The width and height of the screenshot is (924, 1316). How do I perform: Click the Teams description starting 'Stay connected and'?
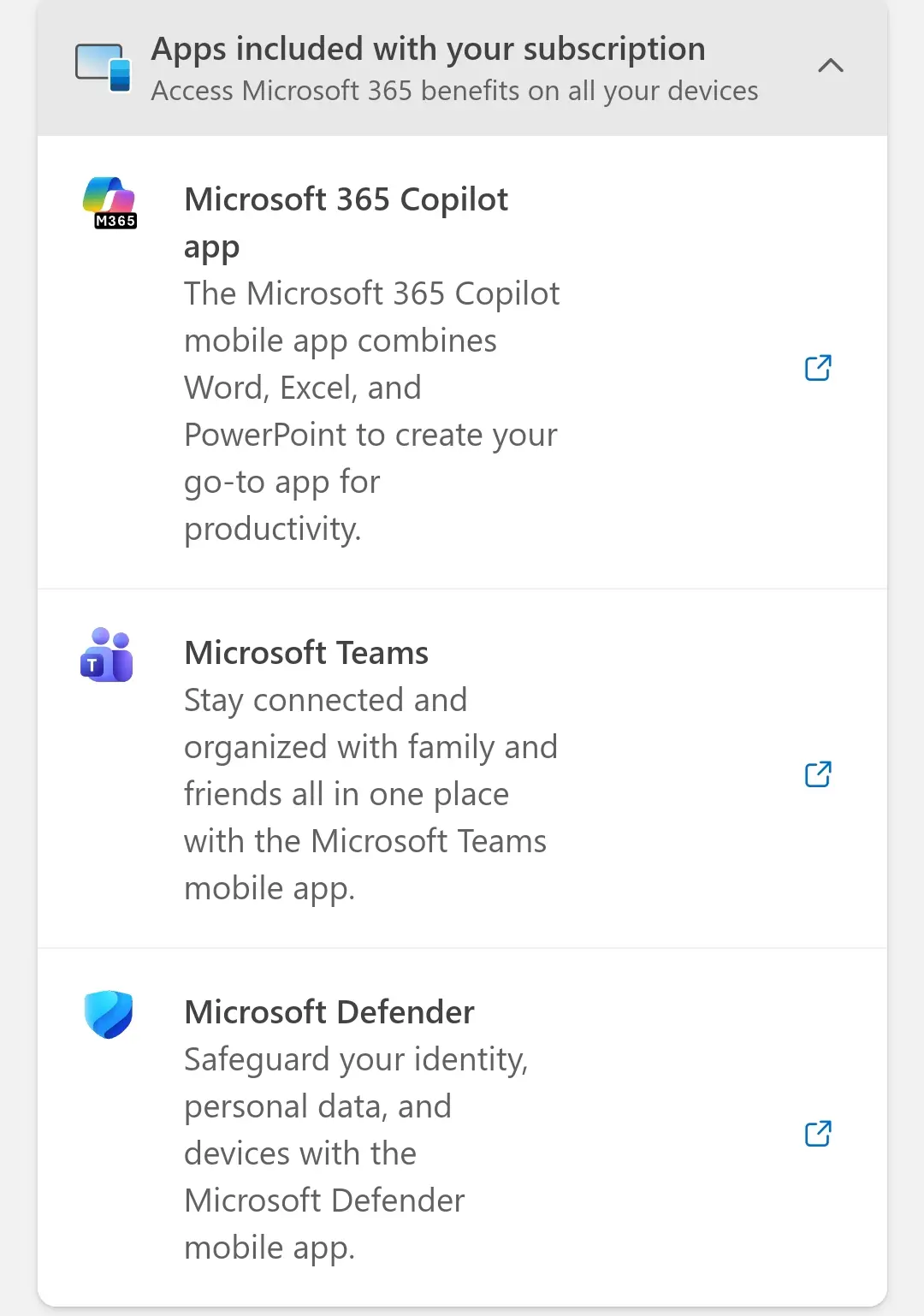click(x=370, y=794)
